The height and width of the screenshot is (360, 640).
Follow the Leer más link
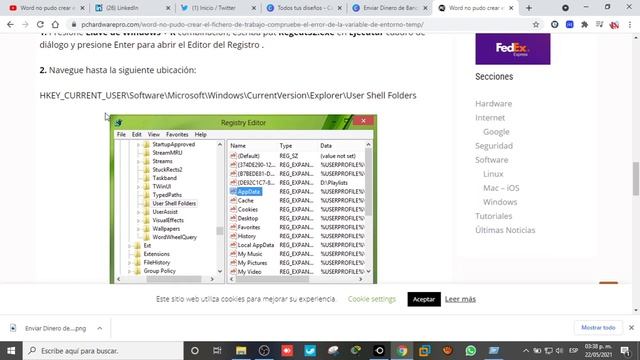coord(460,299)
